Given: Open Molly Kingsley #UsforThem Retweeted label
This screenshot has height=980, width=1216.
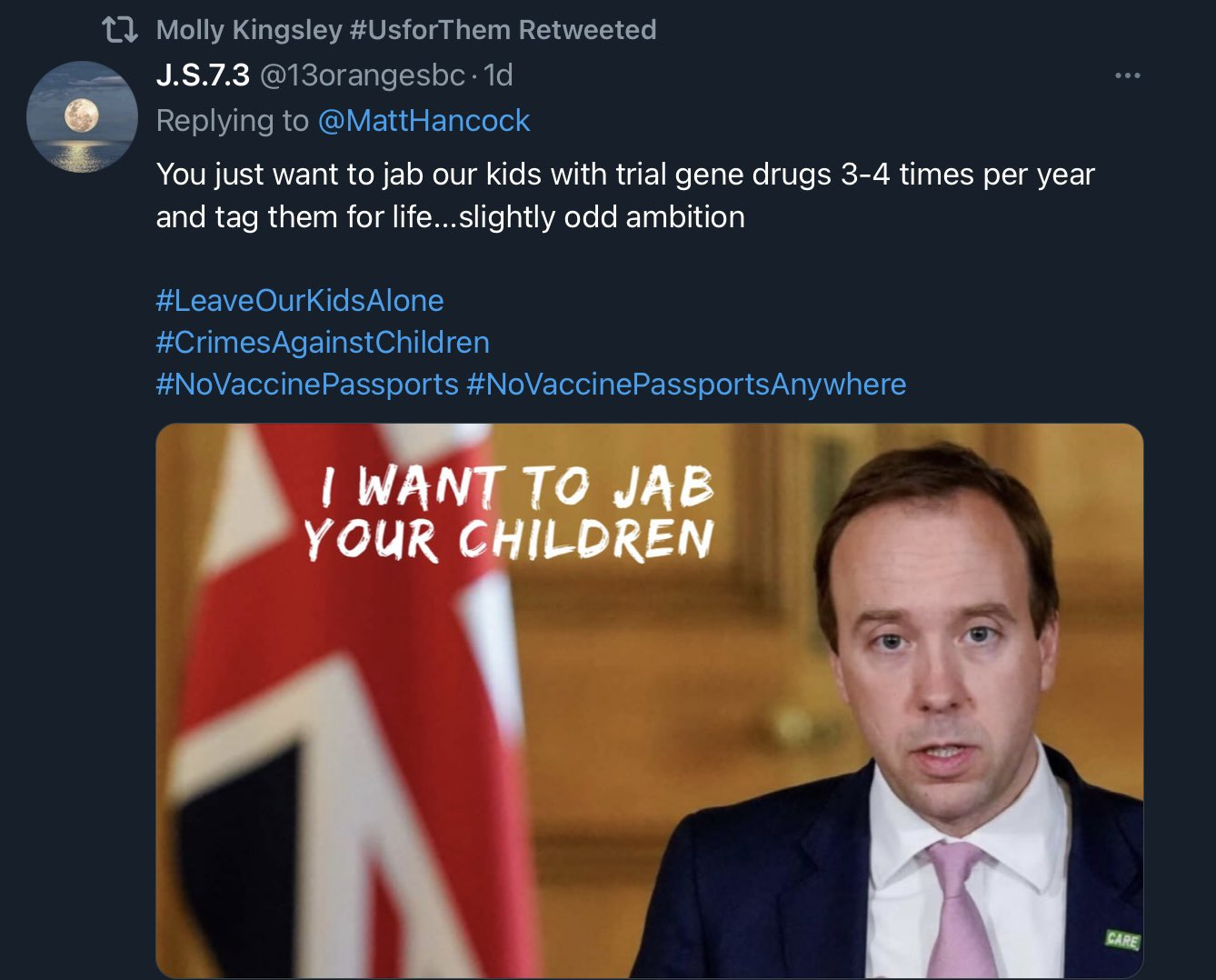Looking at the screenshot, I should (406, 30).
